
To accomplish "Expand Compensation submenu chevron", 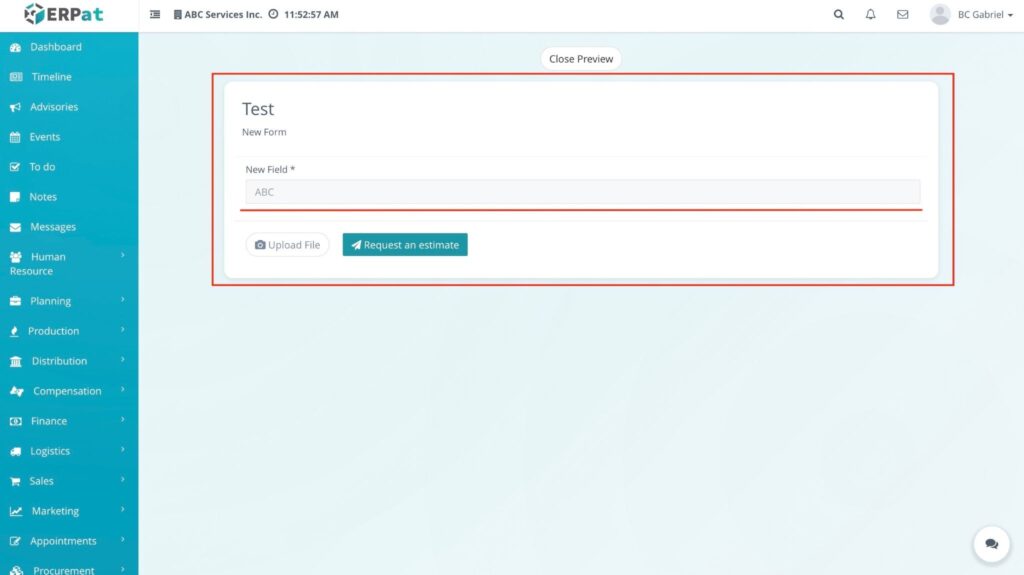I will 122,390.
